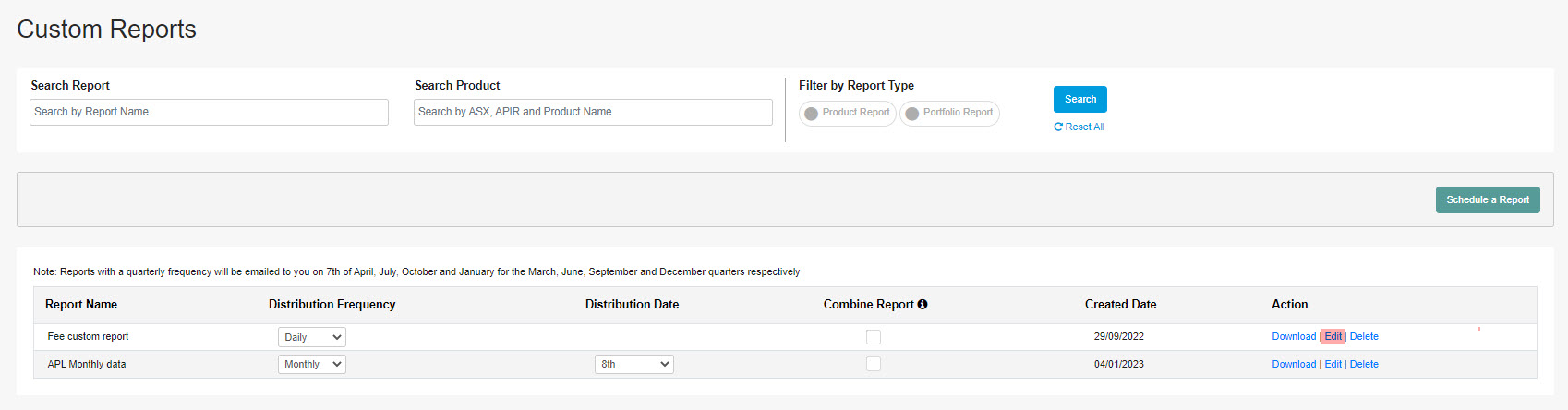The image size is (1568, 410).
Task: Click the 29/09/2022 created date
Action: 1119,336
